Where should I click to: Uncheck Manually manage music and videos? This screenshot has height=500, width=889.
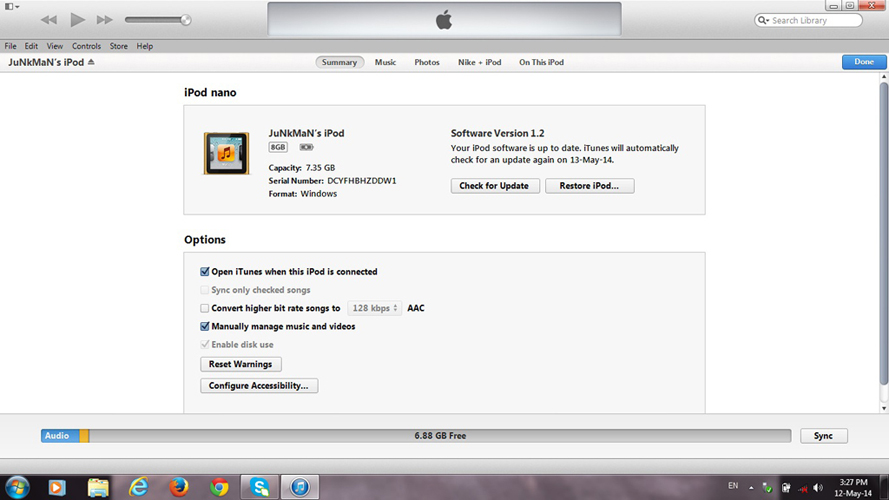205,327
